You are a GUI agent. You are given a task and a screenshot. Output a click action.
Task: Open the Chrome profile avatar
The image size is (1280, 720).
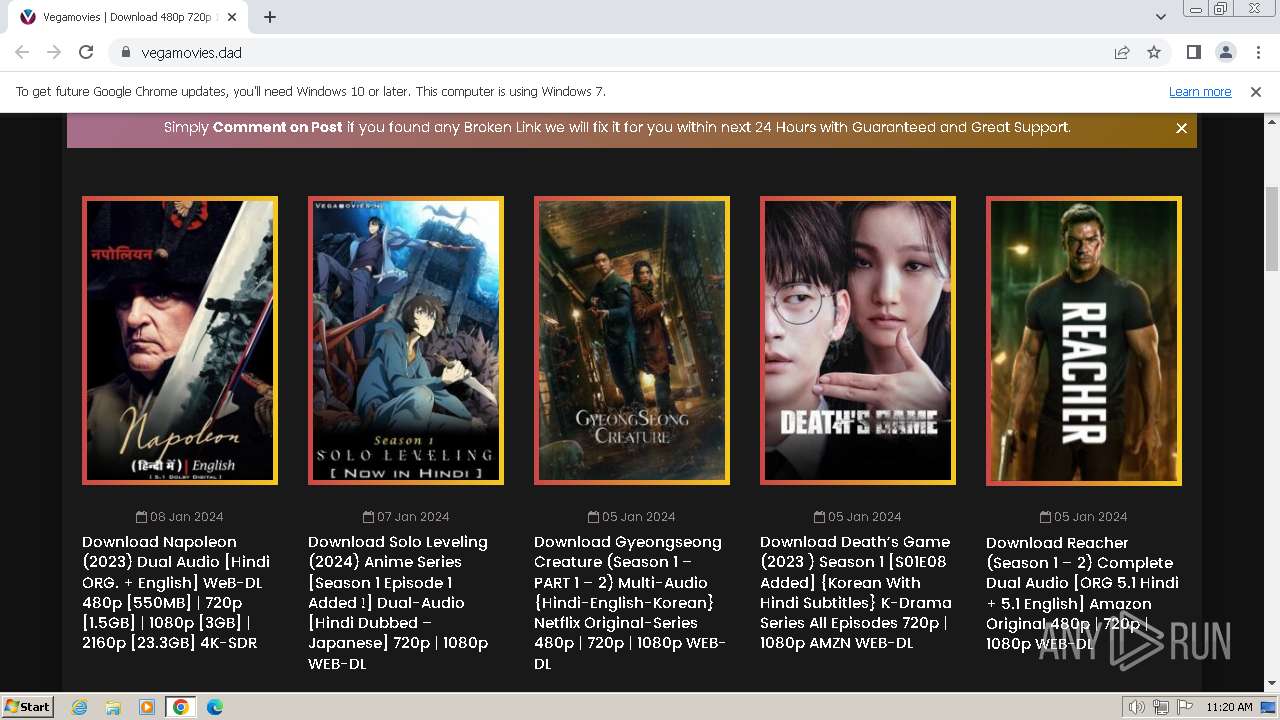1225,52
